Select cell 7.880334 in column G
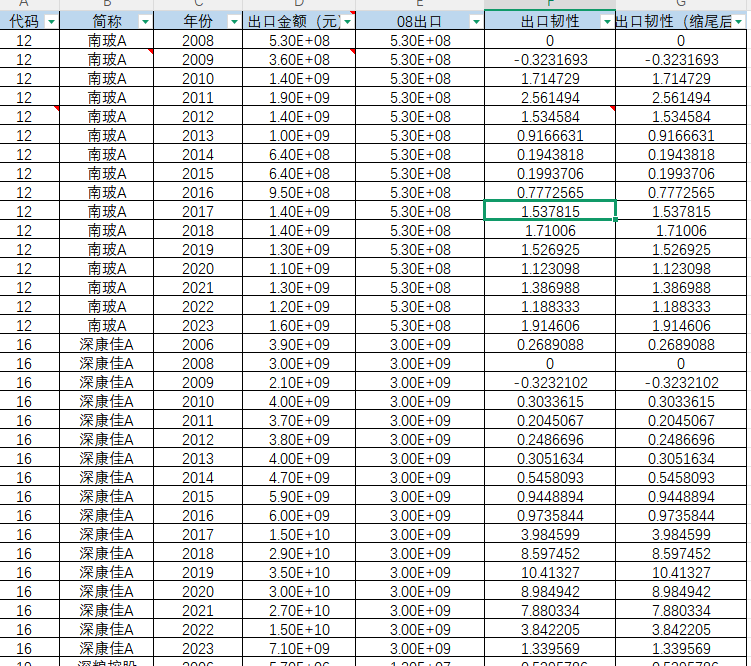The height and width of the screenshot is (666, 751). pyautogui.click(x=681, y=610)
